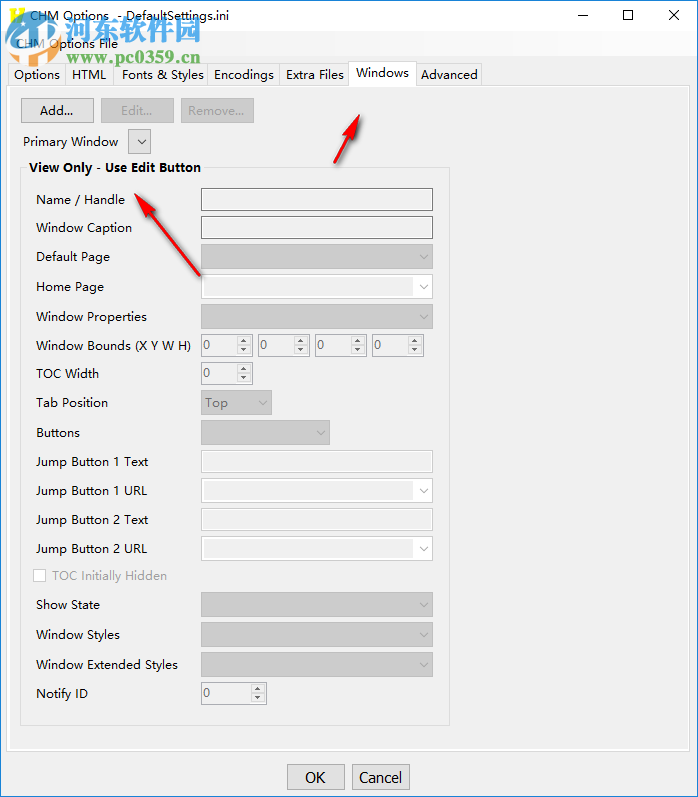Decrease the Window Bounds W value
Screen dimensions: 698x797
click(x=358, y=350)
